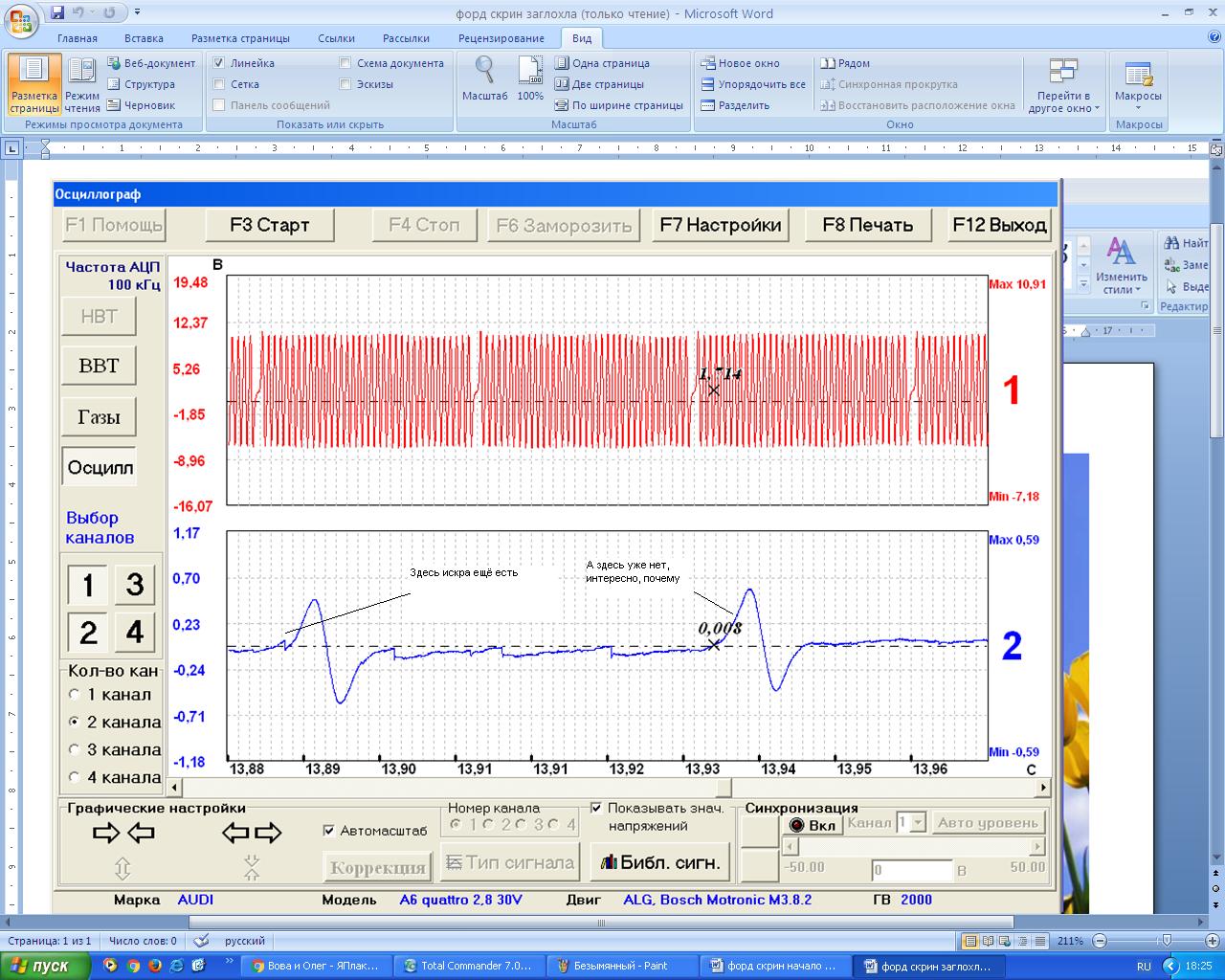Select Разметка страницы view mode icon
Image resolution: width=1225 pixels, height=980 pixels.
tap(34, 86)
